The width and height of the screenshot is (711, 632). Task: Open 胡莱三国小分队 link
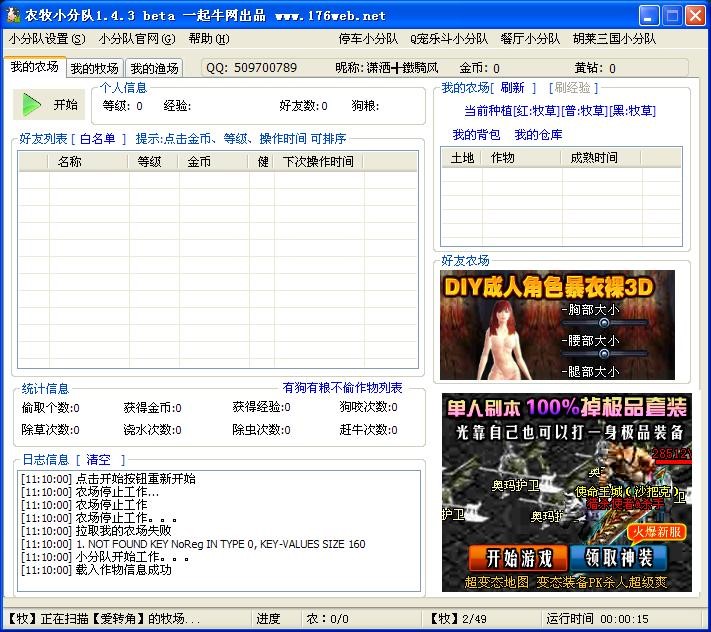(614, 39)
